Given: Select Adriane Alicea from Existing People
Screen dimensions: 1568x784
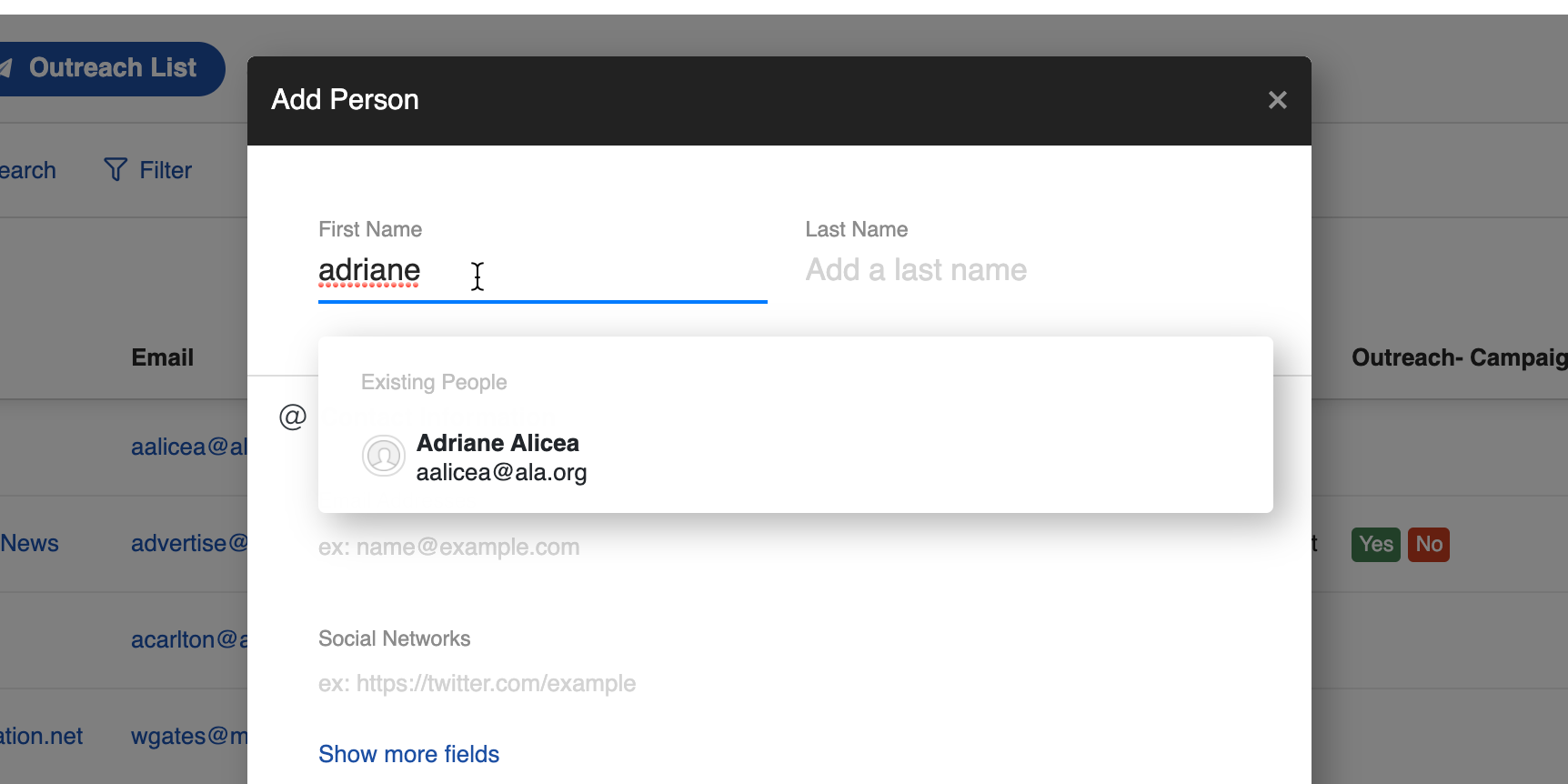Looking at the screenshot, I should tap(498, 457).
